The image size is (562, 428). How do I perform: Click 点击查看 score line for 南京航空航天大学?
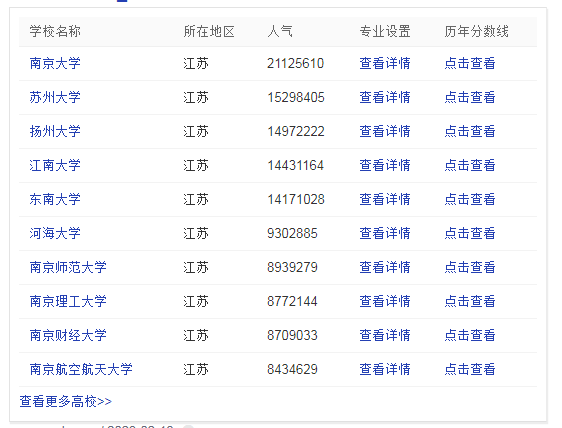click(x=470, y=370)
